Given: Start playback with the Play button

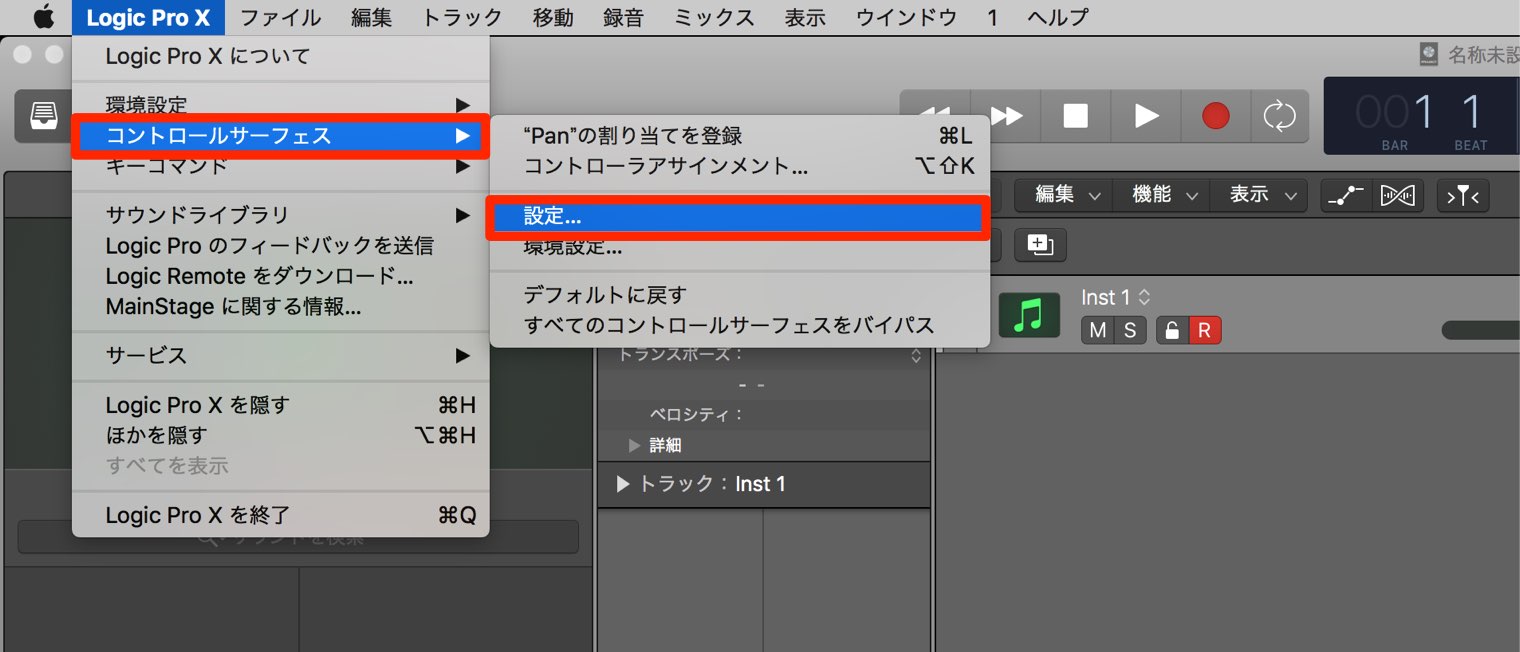Looking at the screenshot, I should [1146, 116].
